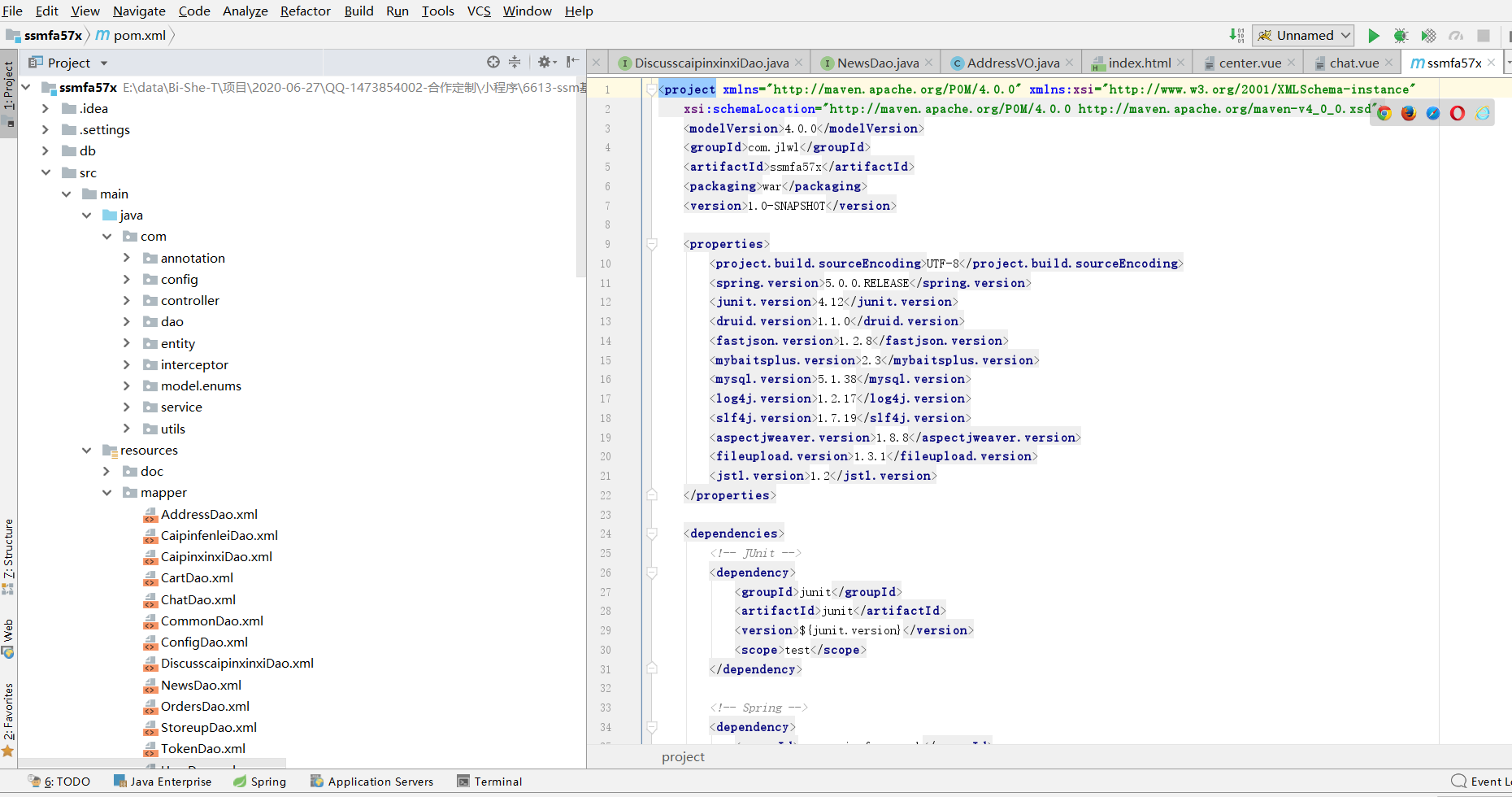
Task: Open the VCS menu
Action: click(x=479, y=11)
